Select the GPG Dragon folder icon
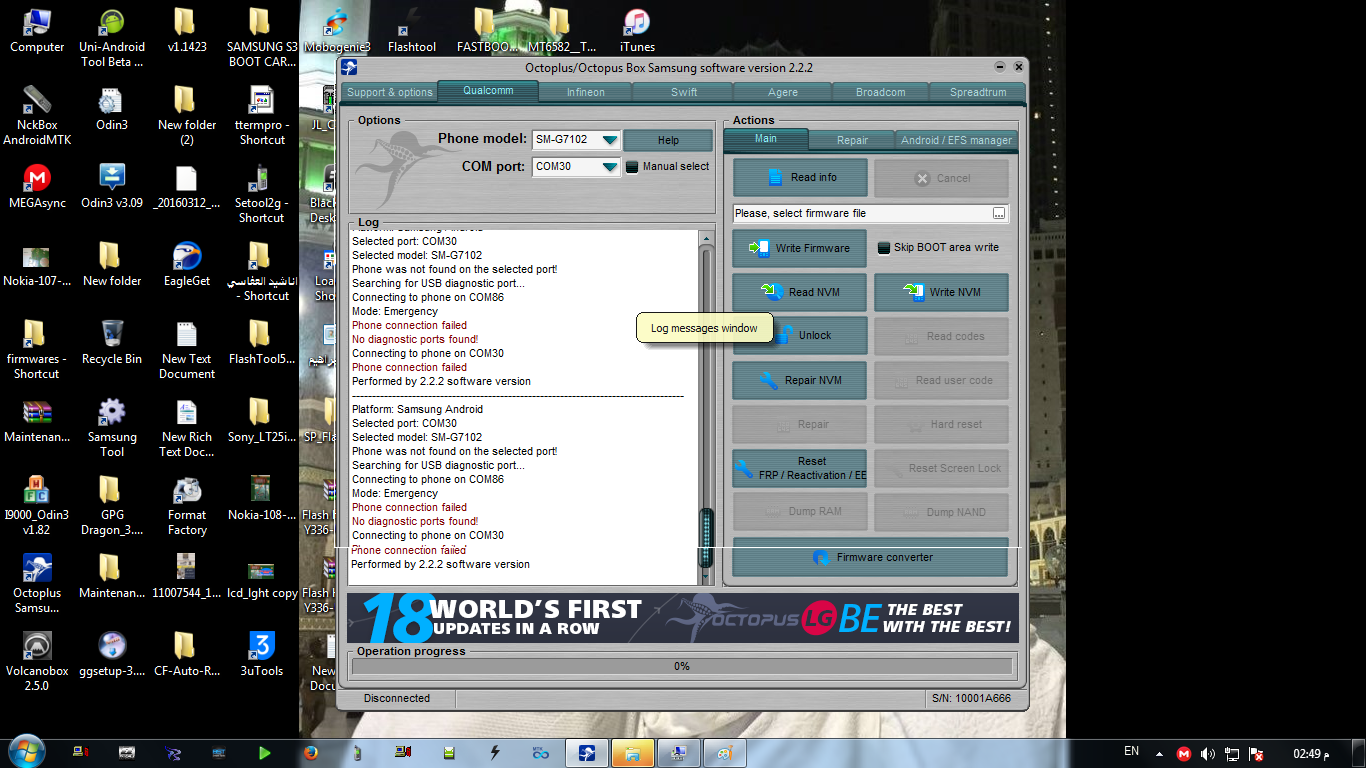 pyautogui.click(x=112, y=506)
